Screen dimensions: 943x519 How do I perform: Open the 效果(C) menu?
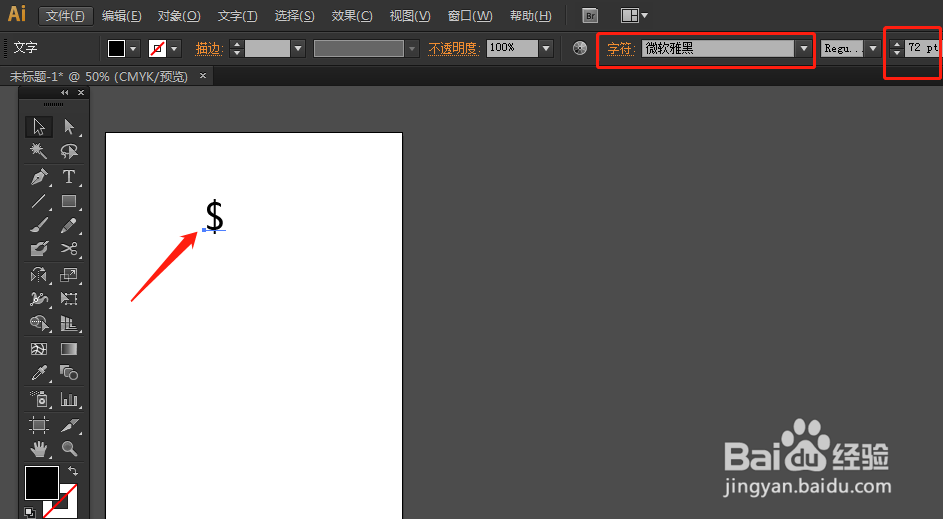[x=352, y=16]
